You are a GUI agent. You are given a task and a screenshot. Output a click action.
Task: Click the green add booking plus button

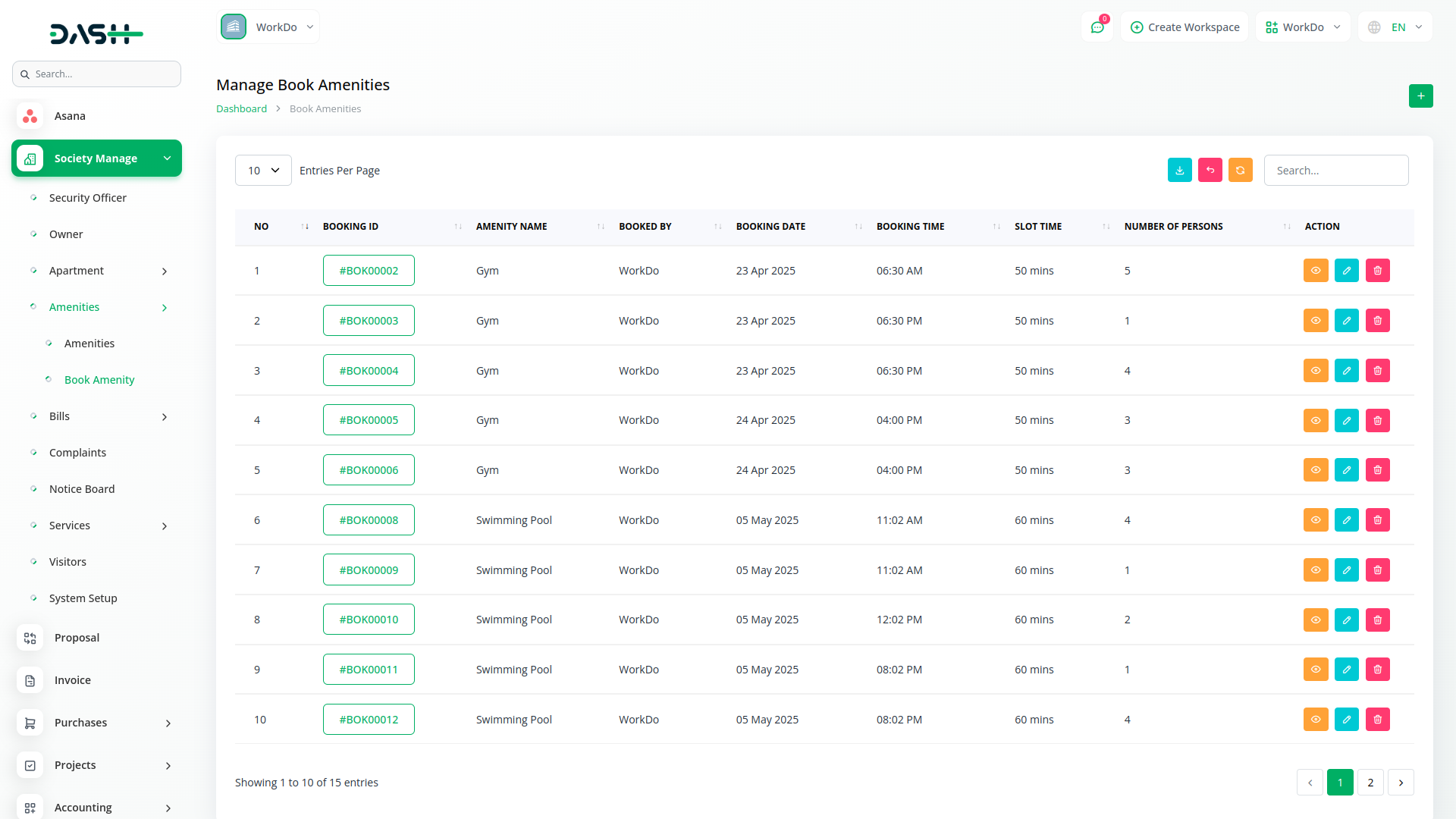point(1420,96)
